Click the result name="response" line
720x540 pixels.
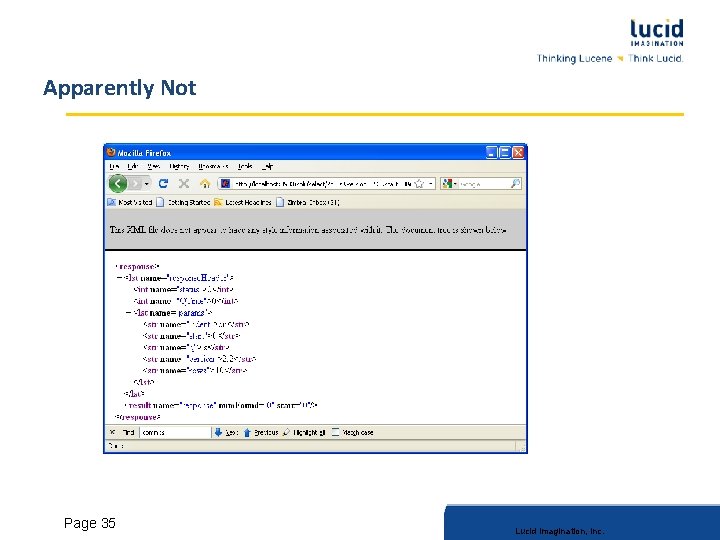(221, 405)
